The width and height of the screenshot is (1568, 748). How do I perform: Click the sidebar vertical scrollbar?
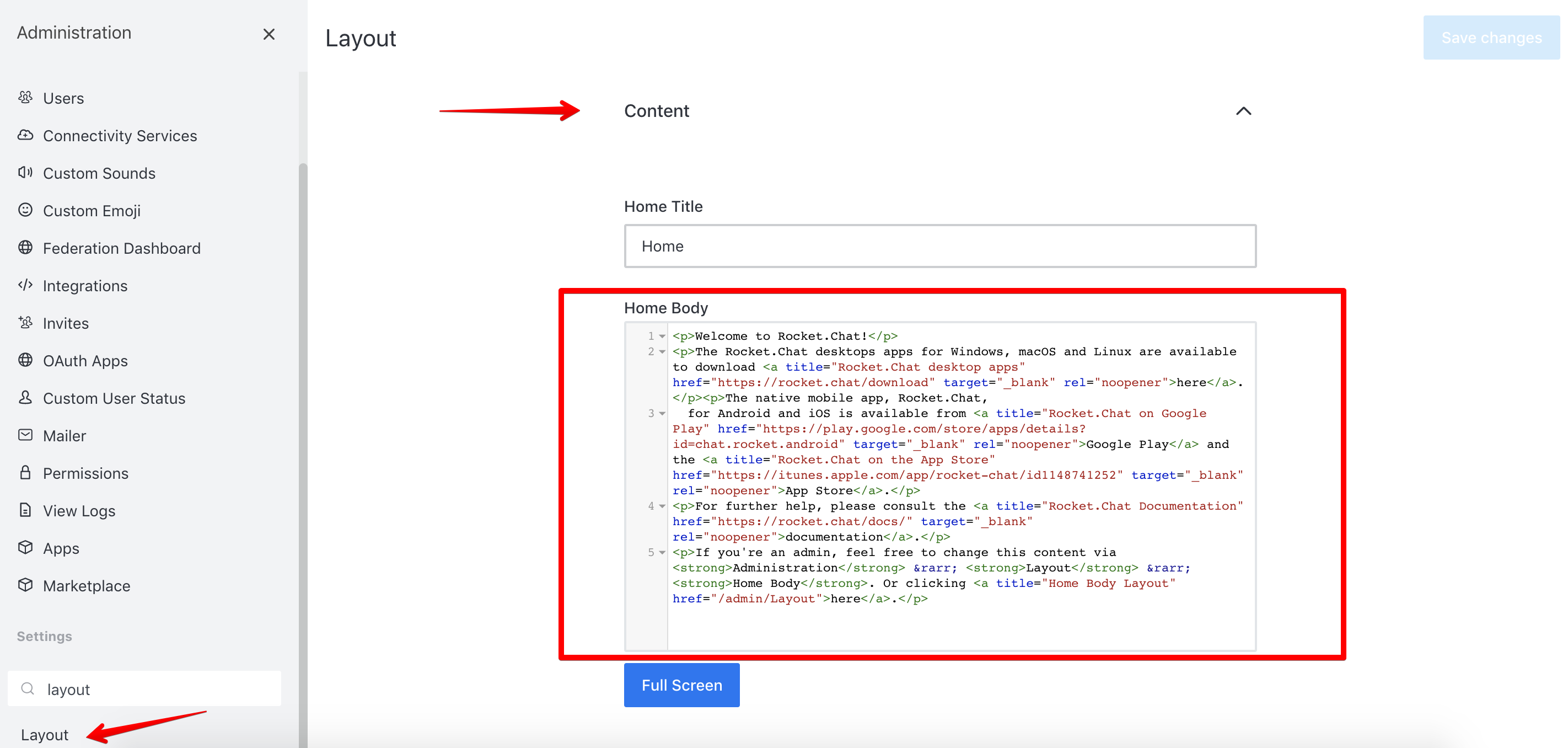click(x=303, y=426)
